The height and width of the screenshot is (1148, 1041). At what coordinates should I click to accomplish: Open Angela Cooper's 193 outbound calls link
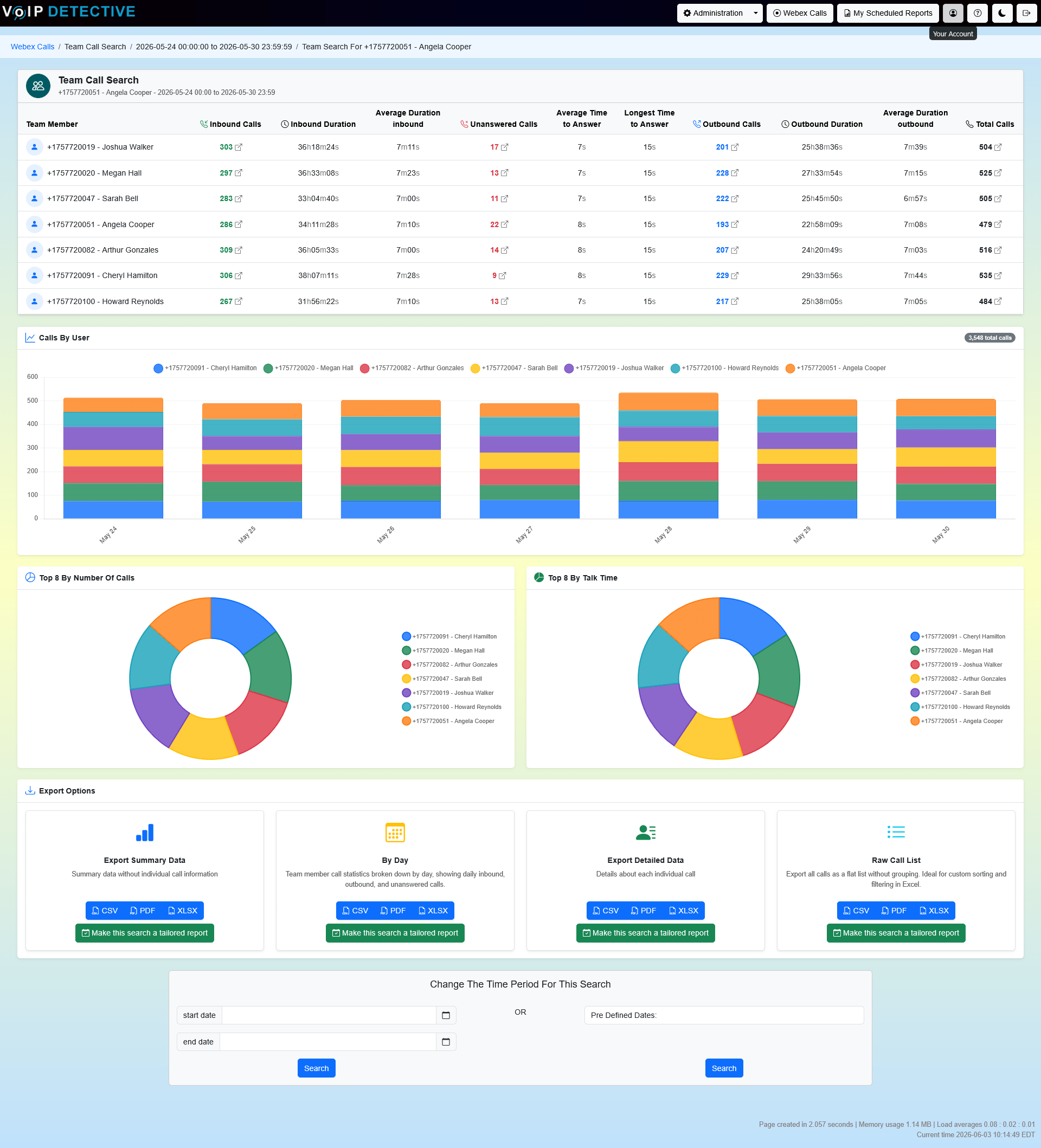[727, 224]
